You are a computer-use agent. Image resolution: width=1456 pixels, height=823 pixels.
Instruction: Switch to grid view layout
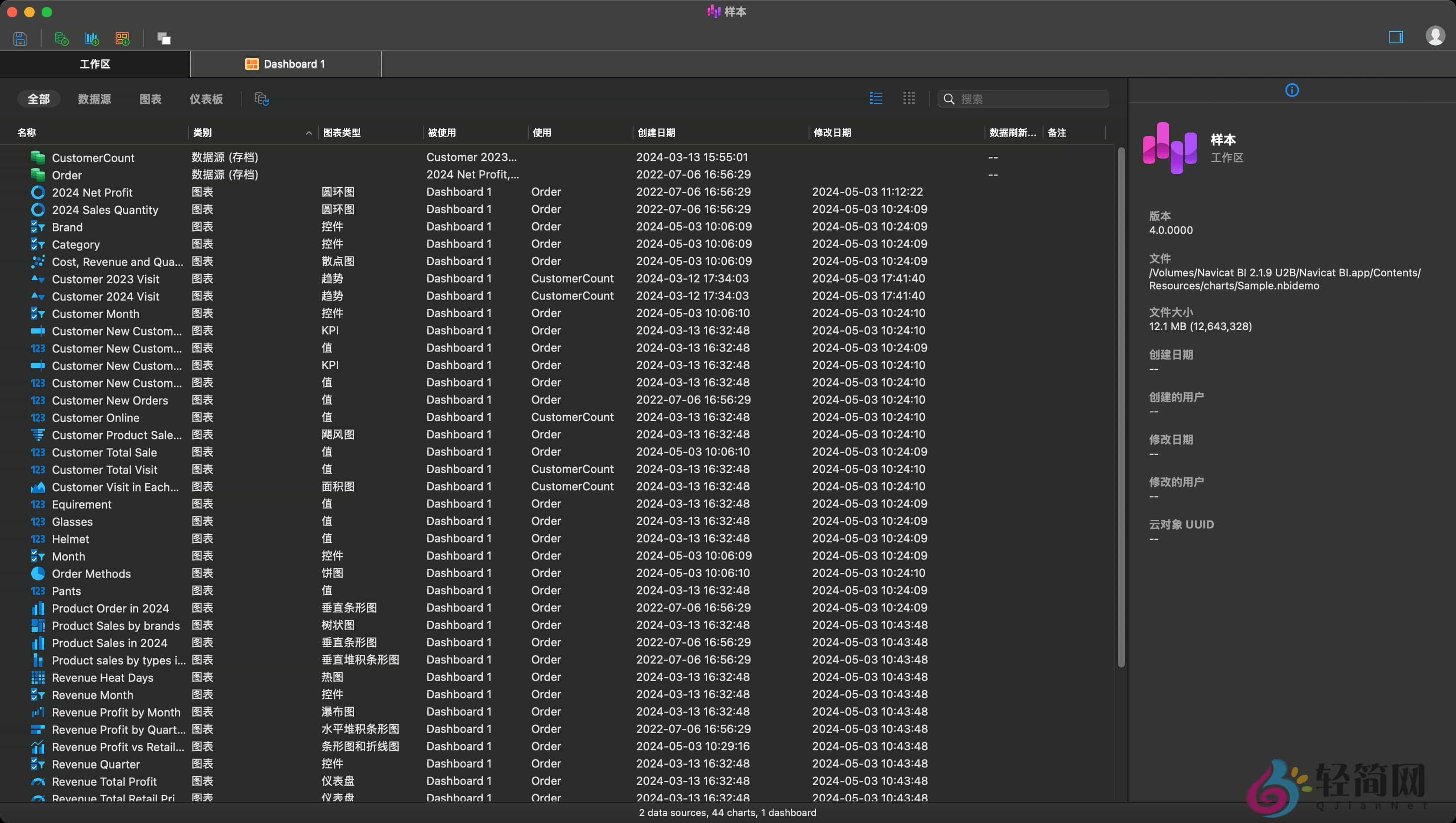(x=909, y=98)
